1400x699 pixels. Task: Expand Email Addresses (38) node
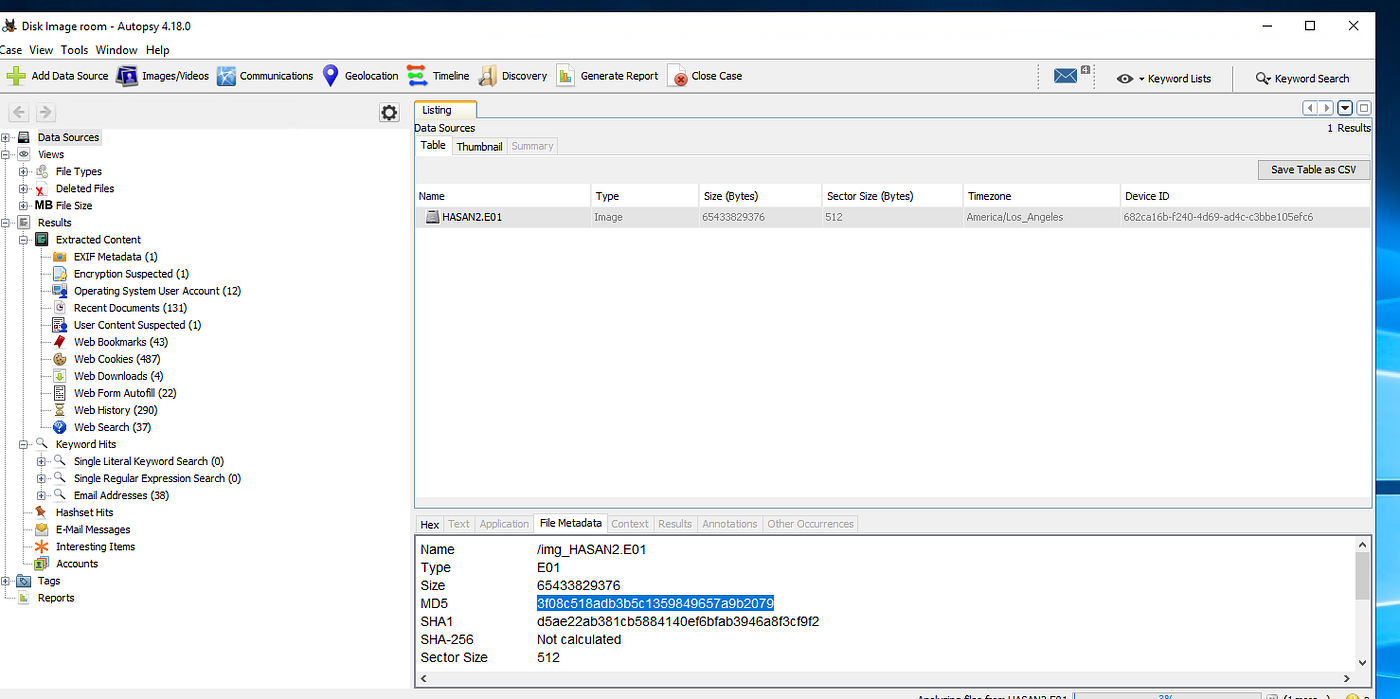42,495
